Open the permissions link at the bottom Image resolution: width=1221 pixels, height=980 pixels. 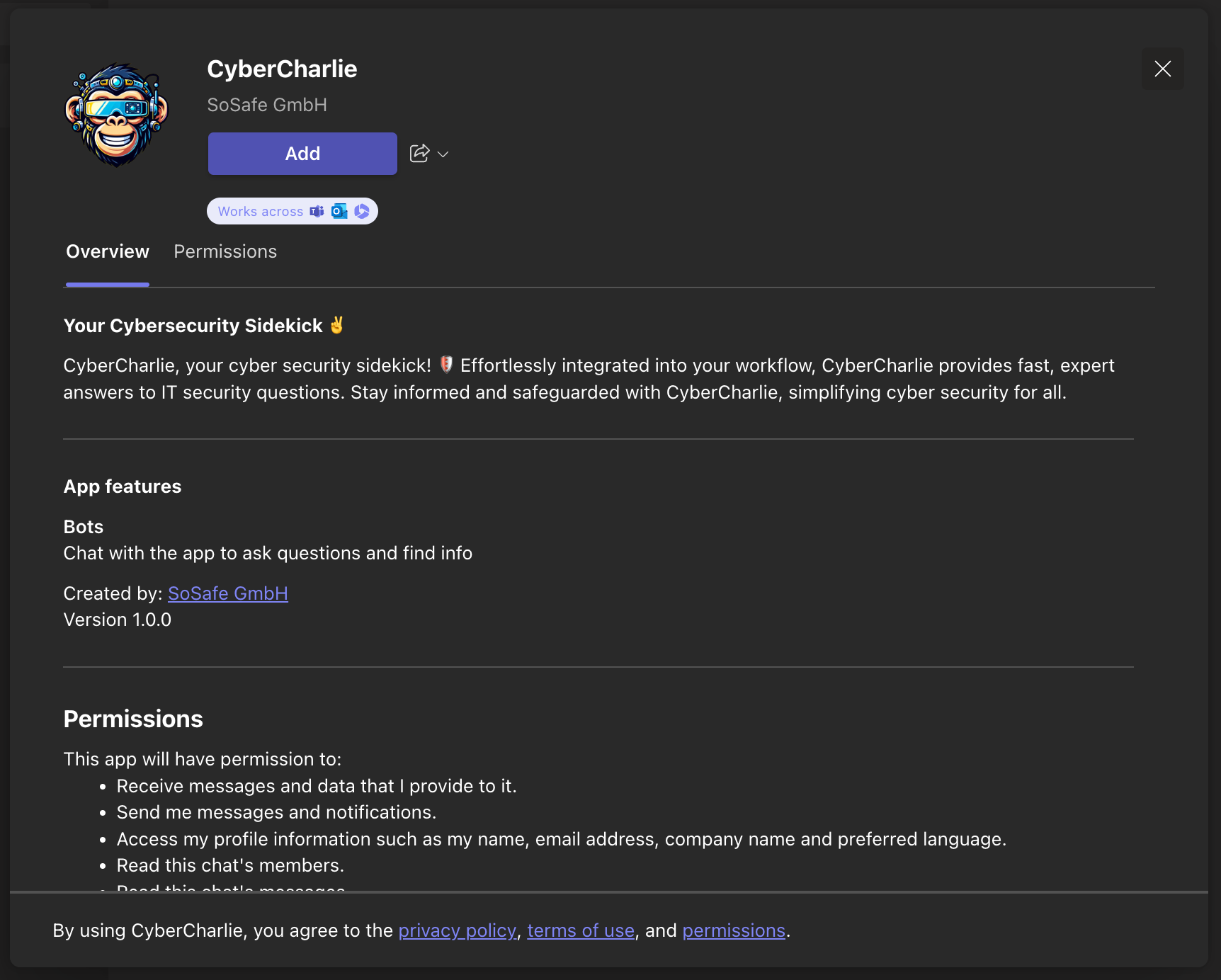coord(733,930)
